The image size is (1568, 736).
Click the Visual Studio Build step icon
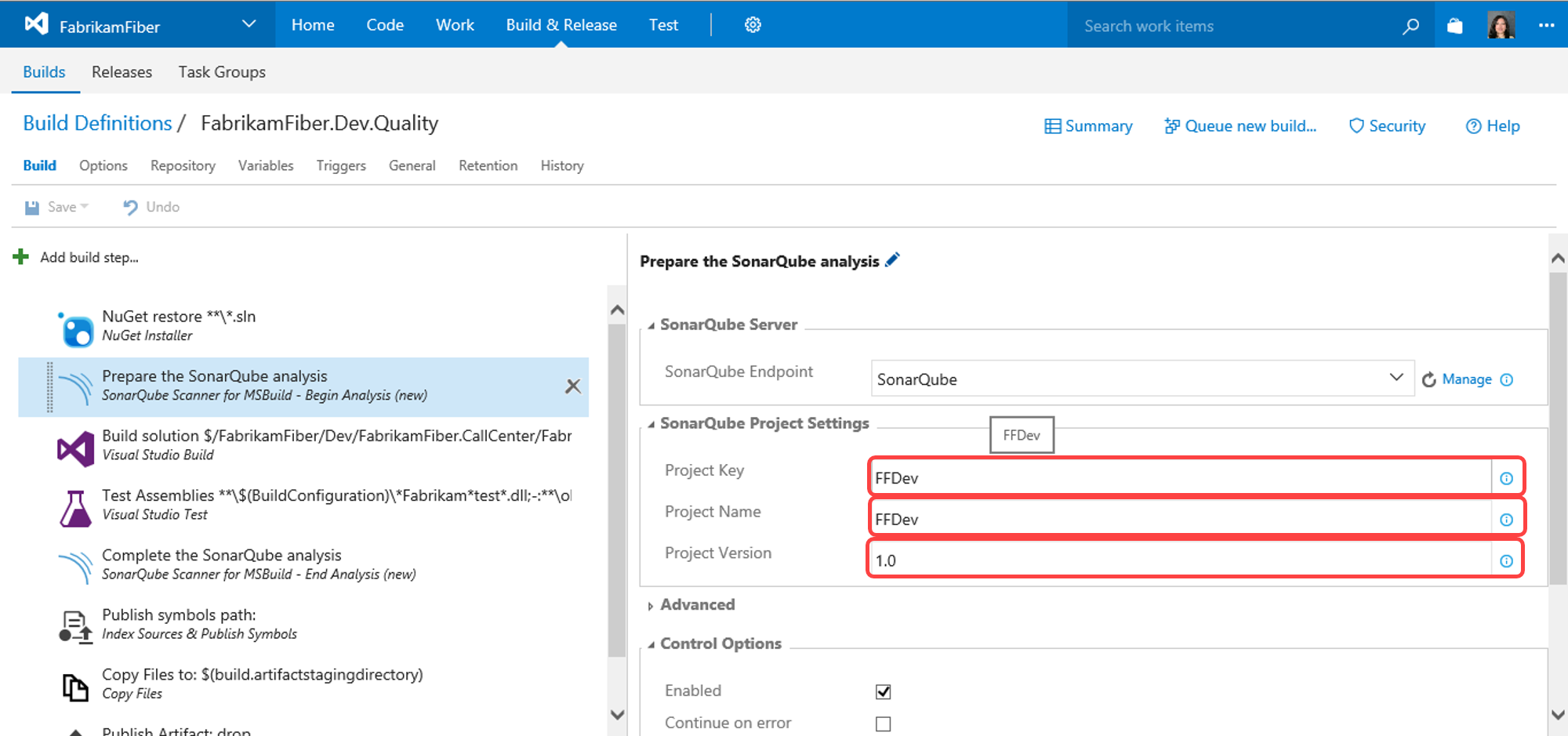[x=76, y=449]
